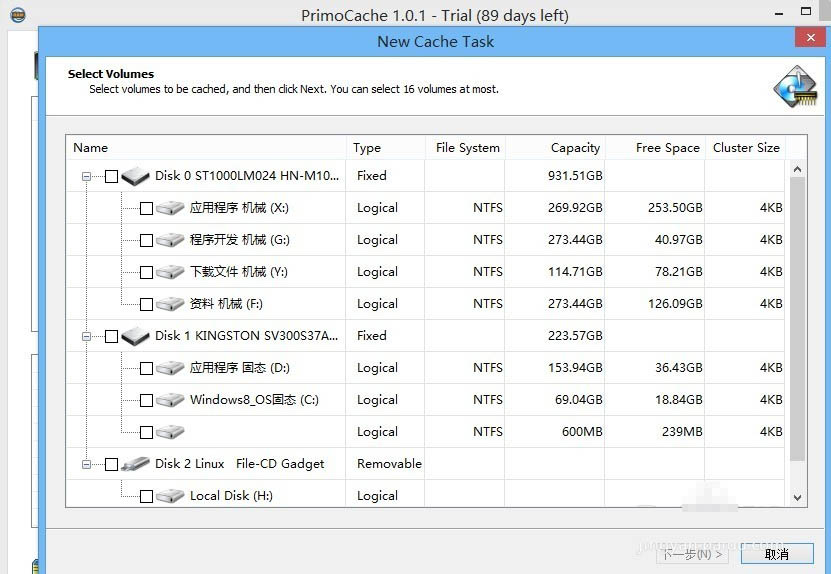831x574 pixels.
Task: Click the volume icon for drive G:
Action: (171, 240)
